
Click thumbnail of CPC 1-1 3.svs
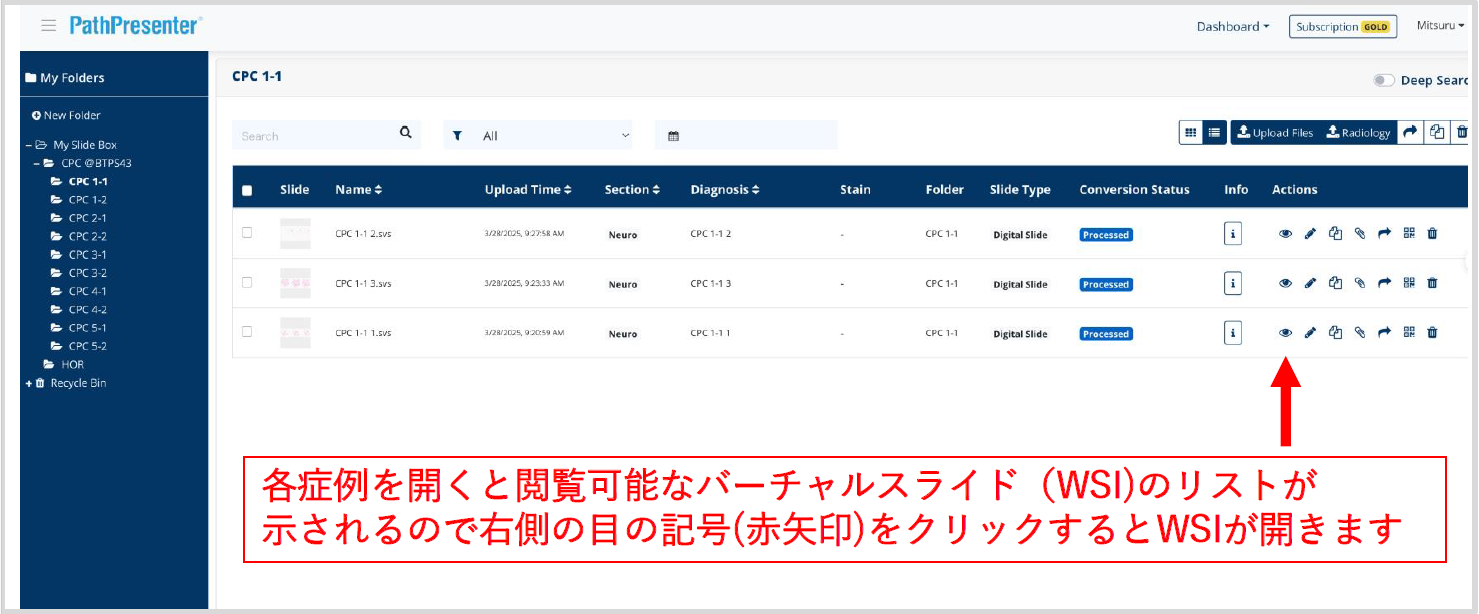pyautogui.click(x=295, y=283)
